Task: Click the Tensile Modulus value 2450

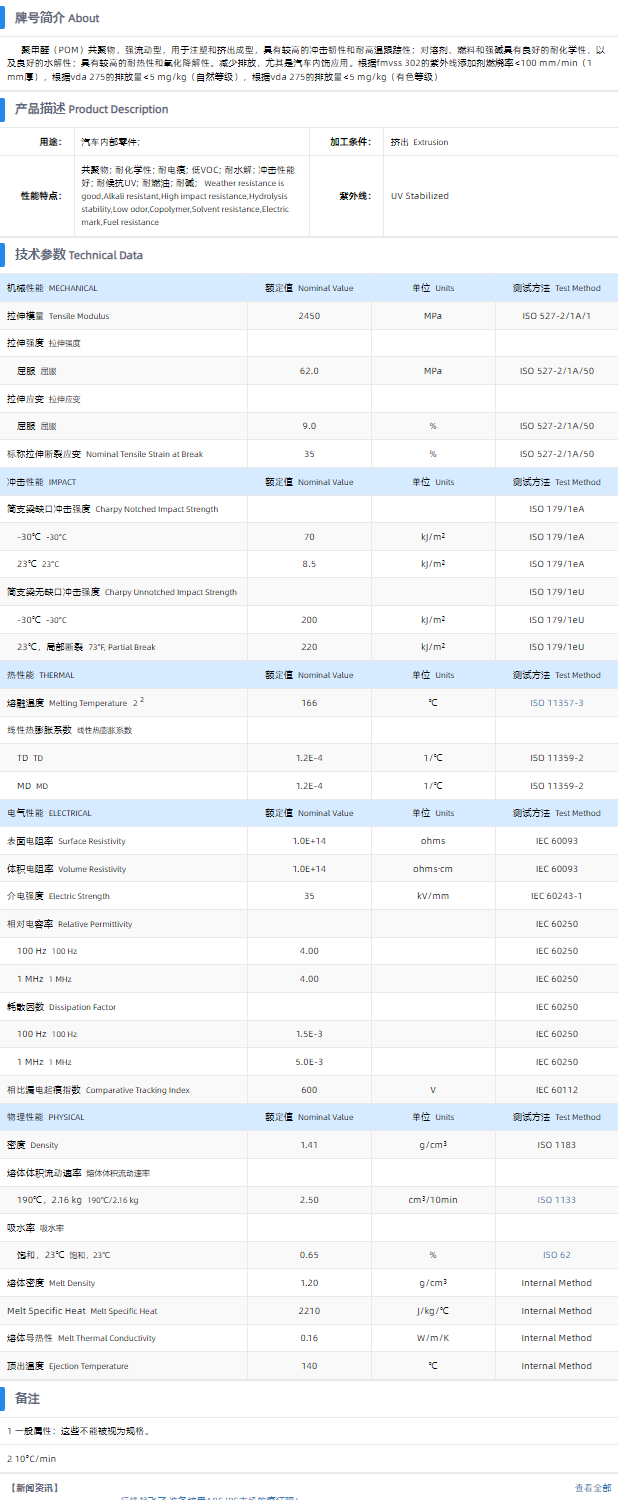Action: (309, 316)
